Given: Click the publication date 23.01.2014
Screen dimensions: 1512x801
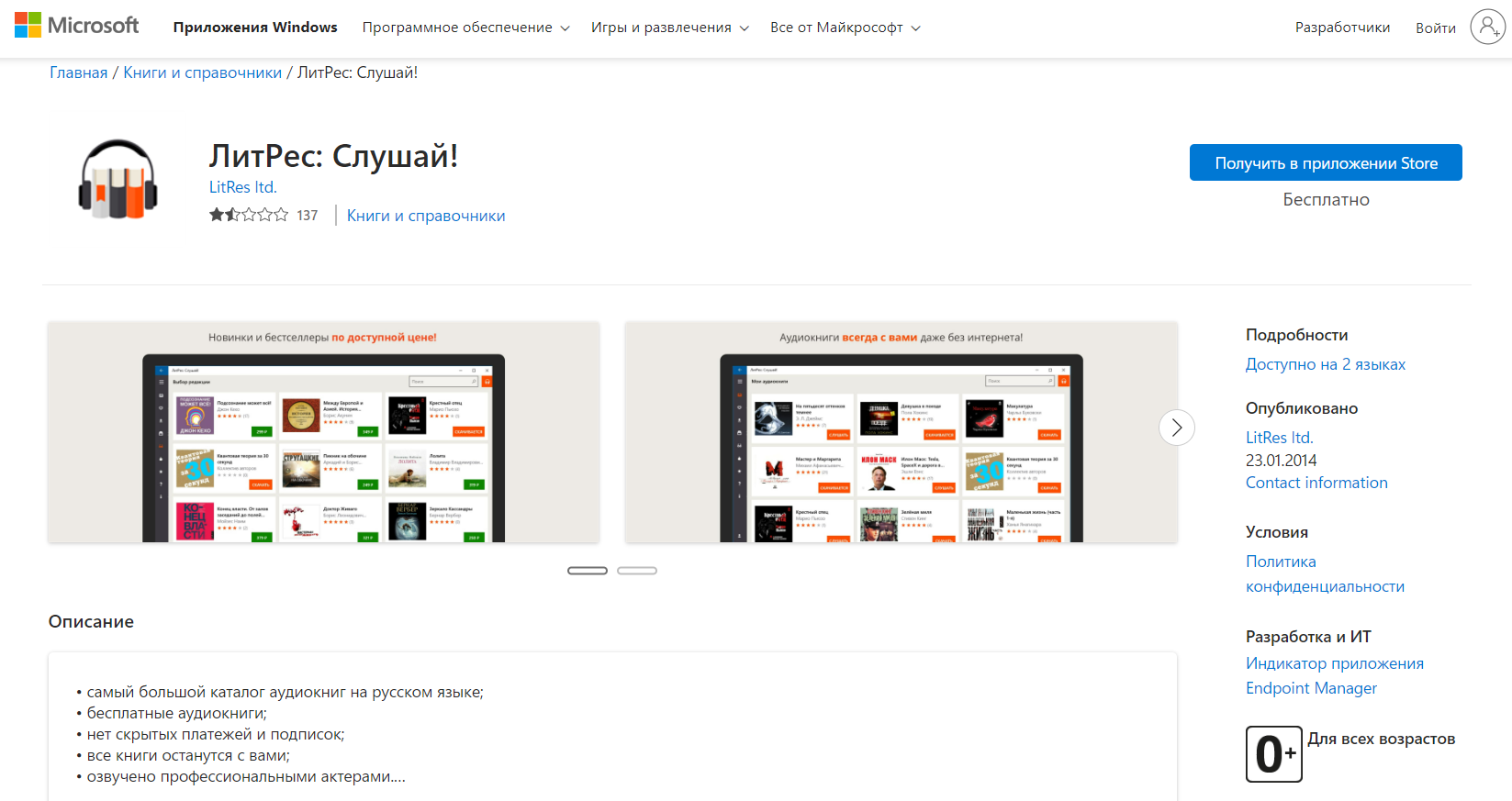Looking at the screenshot, I should 1282,461.
